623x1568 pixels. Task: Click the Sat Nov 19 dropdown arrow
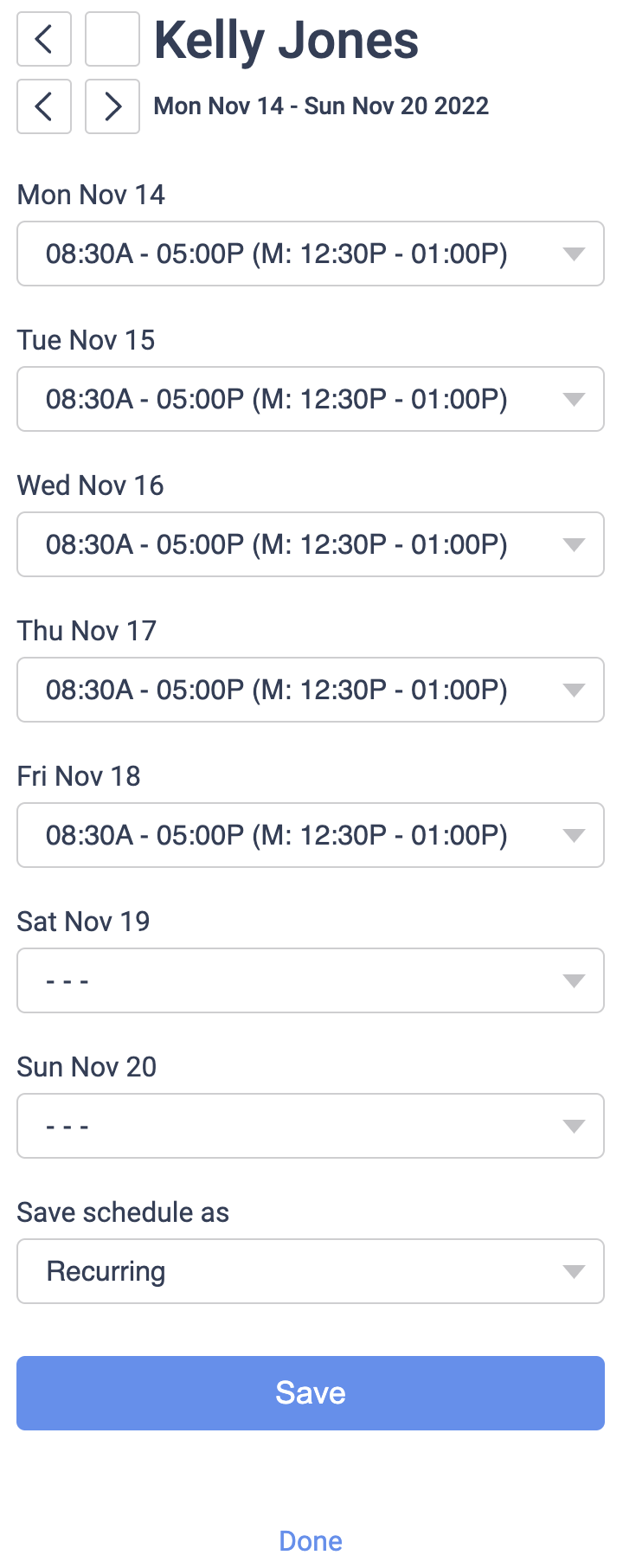(x=574, y=980)
